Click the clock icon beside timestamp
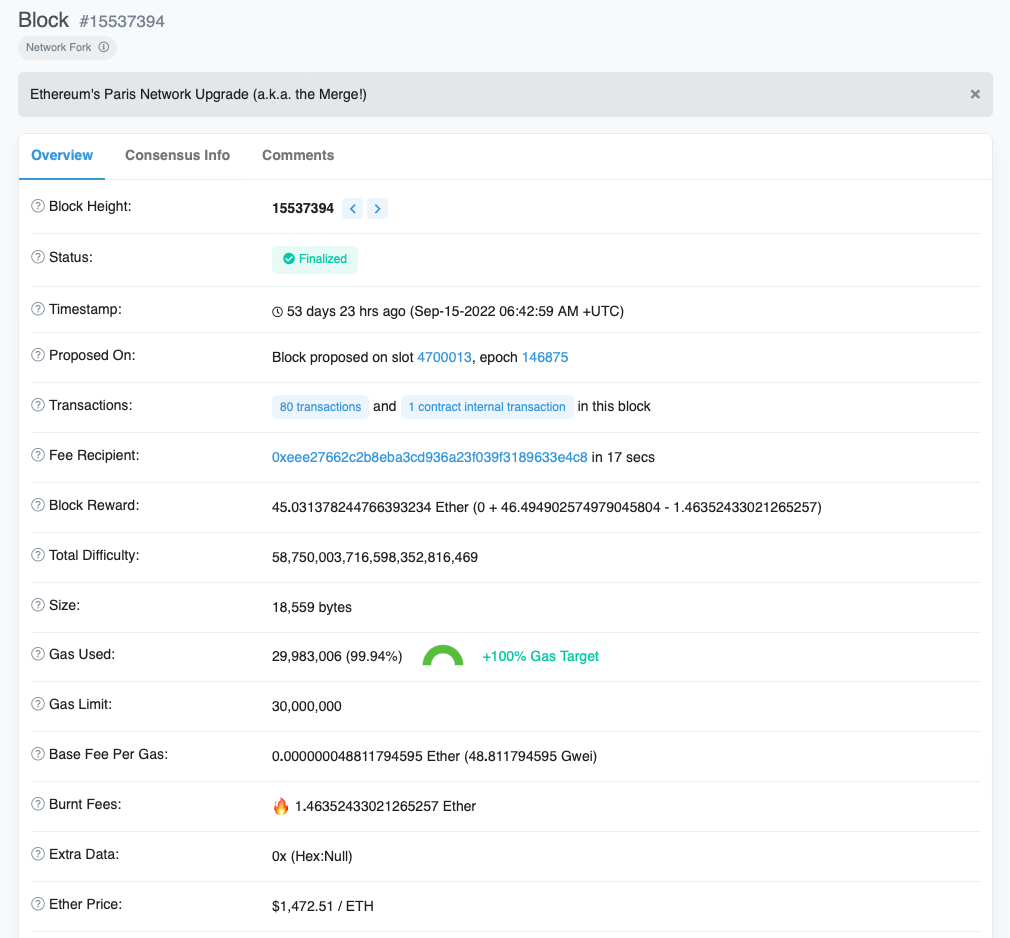Image resolution: width=1010 pixels, height=938 pixels. pos(277,312)
